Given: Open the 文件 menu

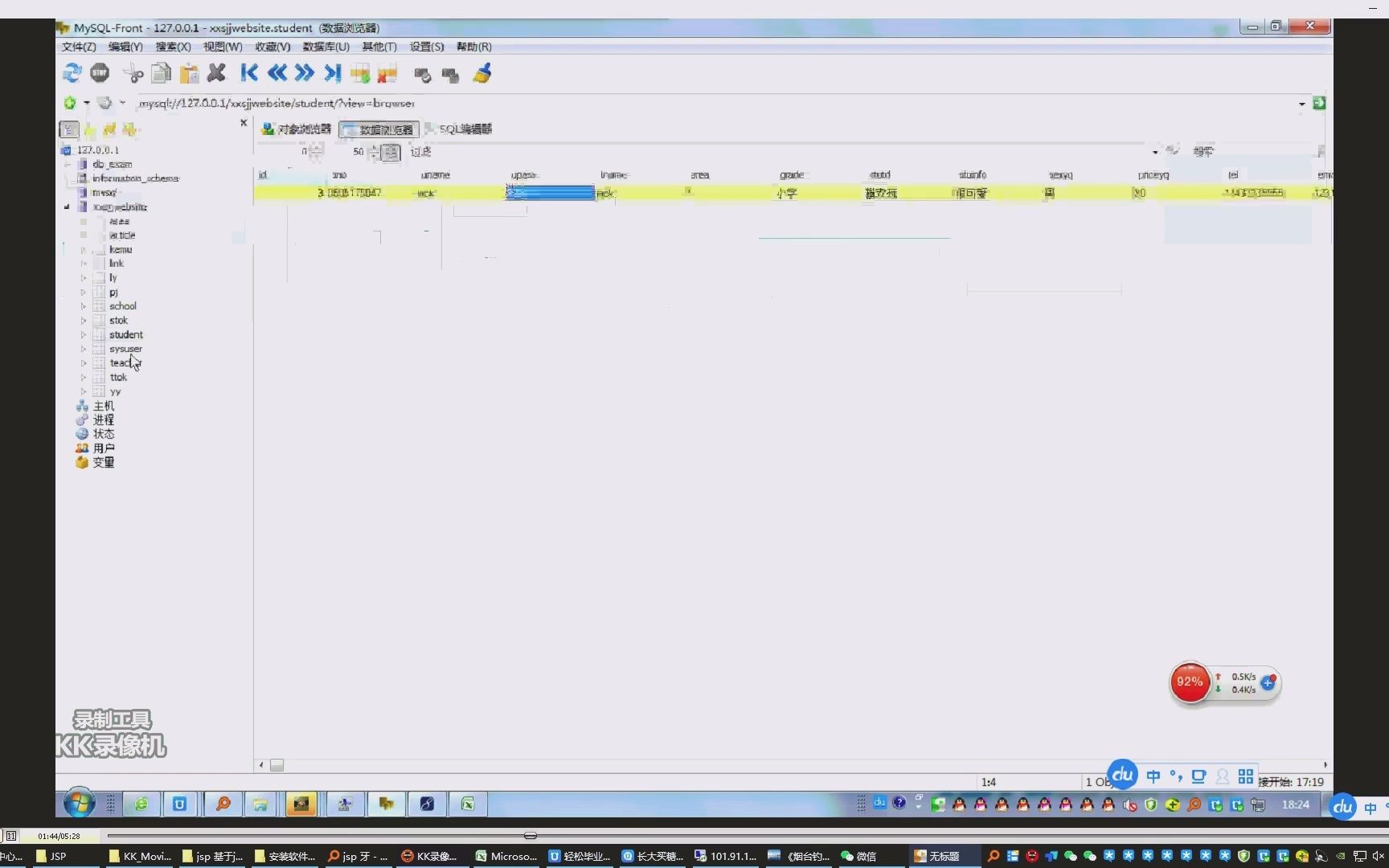Looking at the screenshot, I should (79, 47).
